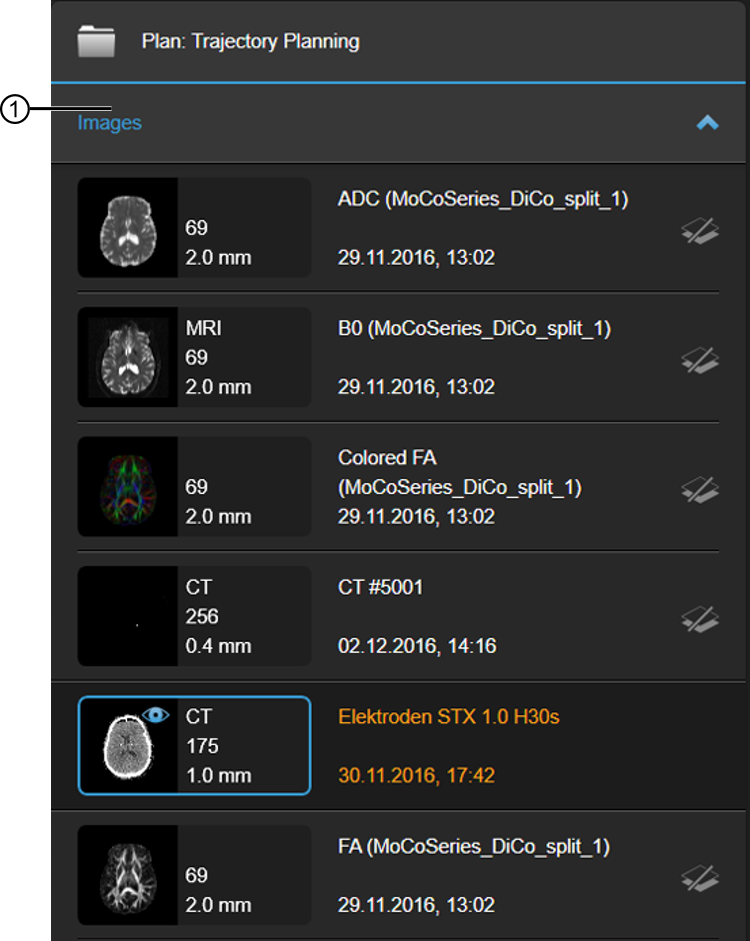750x941 pixels.
Task: Click the ADC (MoCoSeries_DiCo_split_1) name
Action: tap(483, 199)
